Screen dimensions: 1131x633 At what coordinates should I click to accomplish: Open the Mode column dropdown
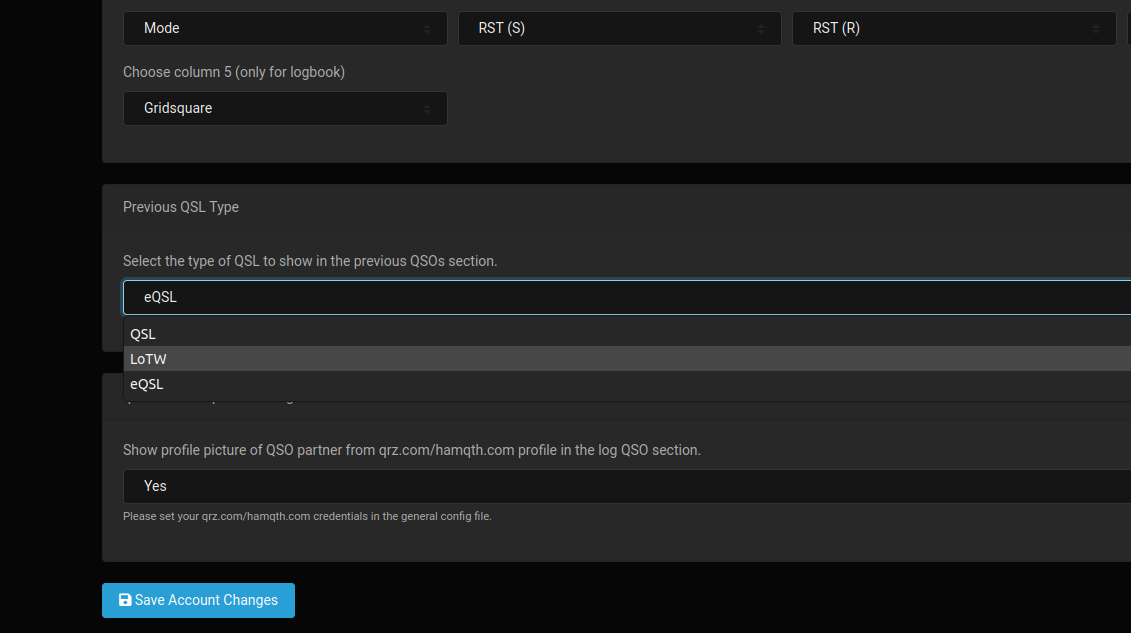point(285,28)
